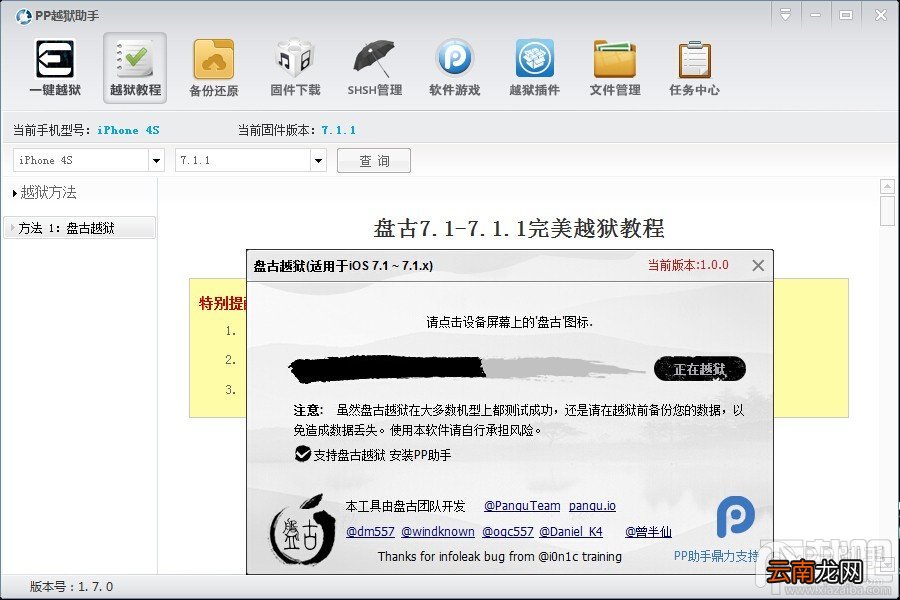Image resolution: width=900 pixels, height=600 pixels.
Task: Click 盘古7.1-7.1.1完美越狱教程 heading
Action: [x=519, y=229]
